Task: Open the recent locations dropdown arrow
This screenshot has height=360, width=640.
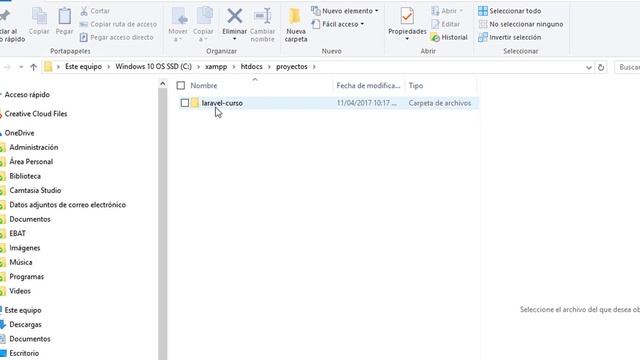Action: coord(21,67)
